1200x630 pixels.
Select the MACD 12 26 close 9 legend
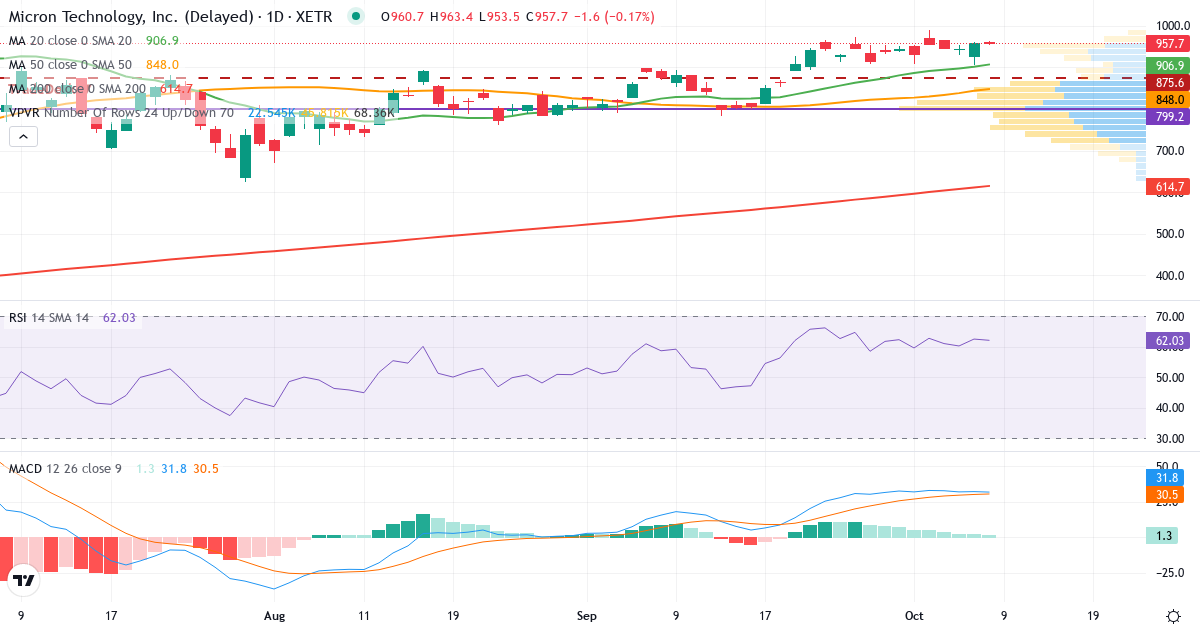[x=114, y=468]
